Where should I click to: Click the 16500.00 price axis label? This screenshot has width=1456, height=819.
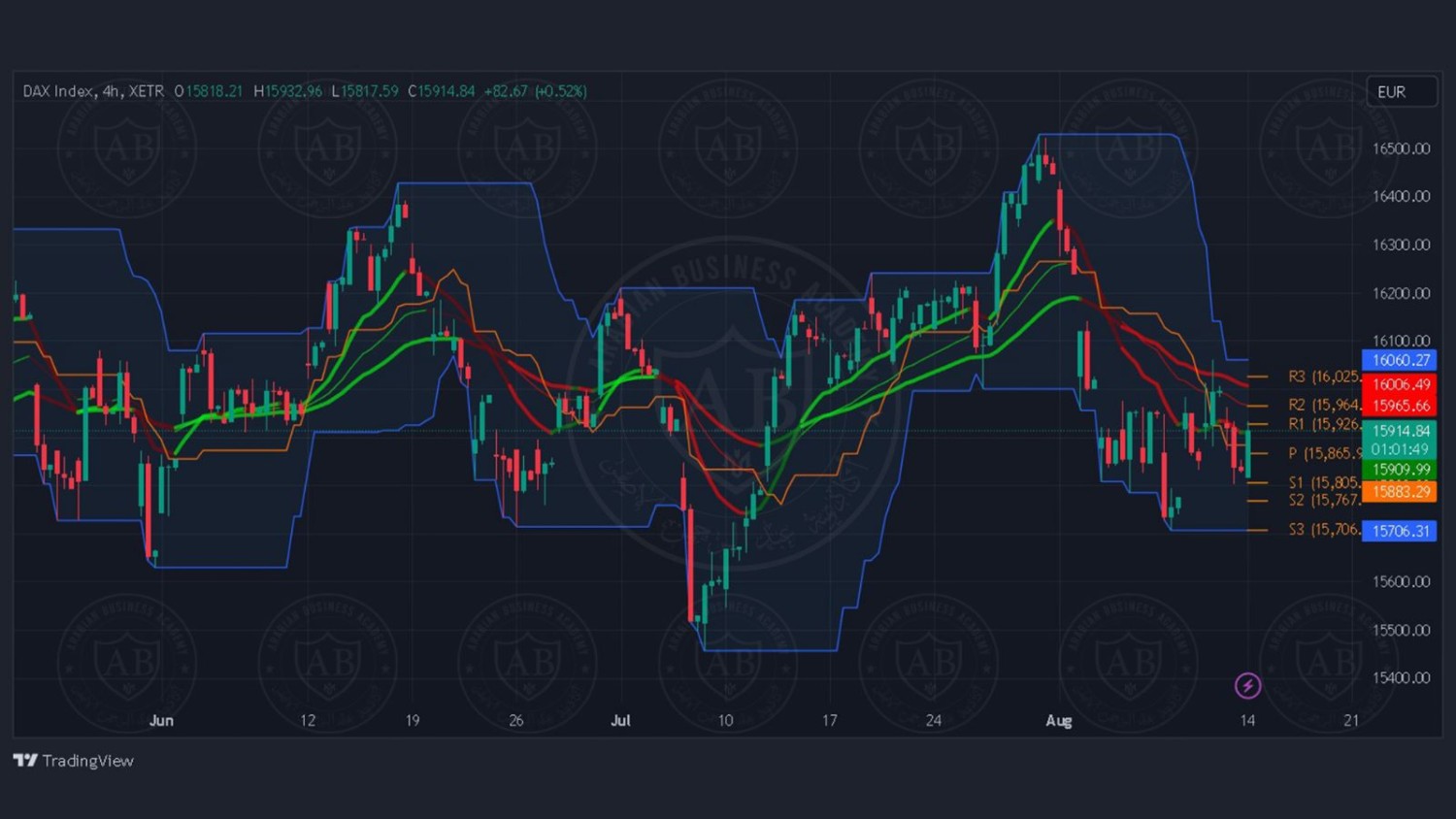[1401, 148]
